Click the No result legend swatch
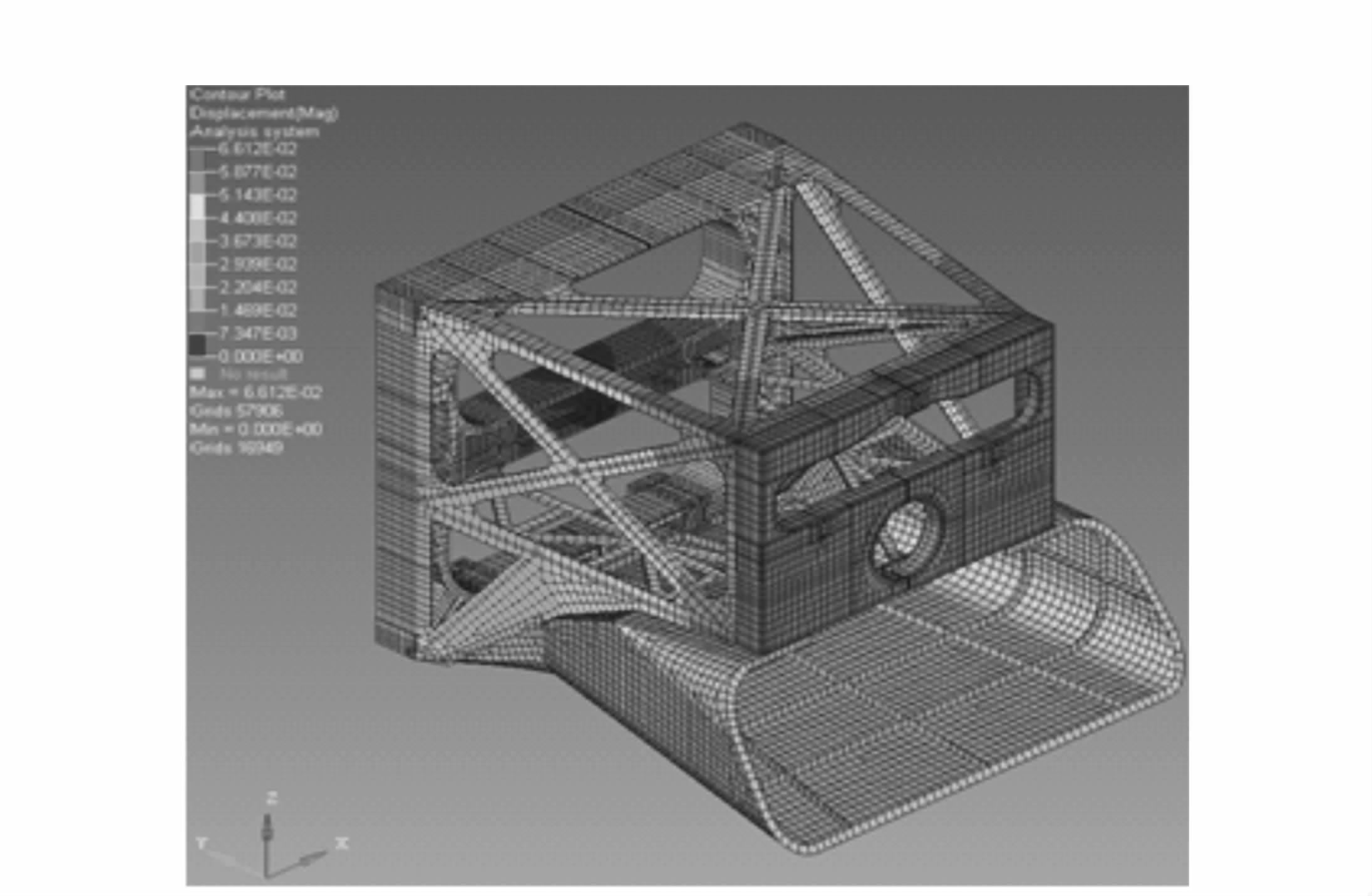Viewport: 1372px width, 896px height. (198, 374)
